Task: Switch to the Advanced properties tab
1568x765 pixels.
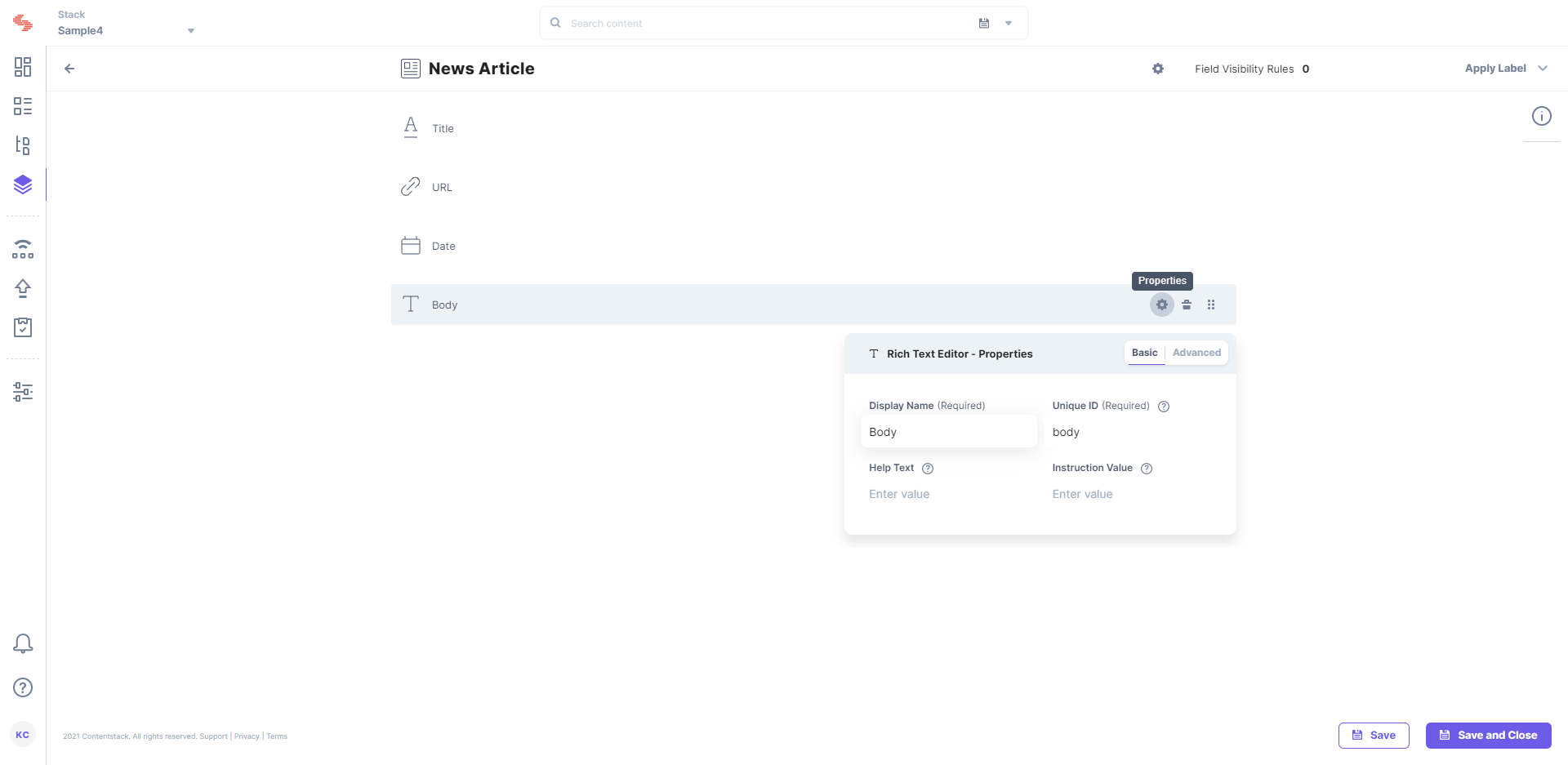Action: [1196, 353]
